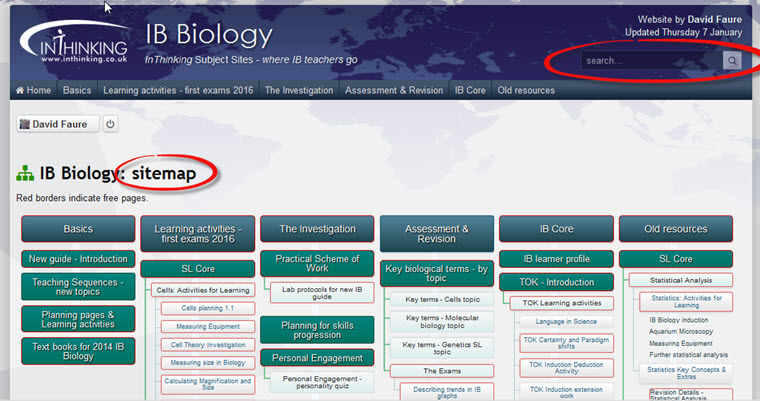Select Statistical Analysis under Old resources

coord(681,280)
